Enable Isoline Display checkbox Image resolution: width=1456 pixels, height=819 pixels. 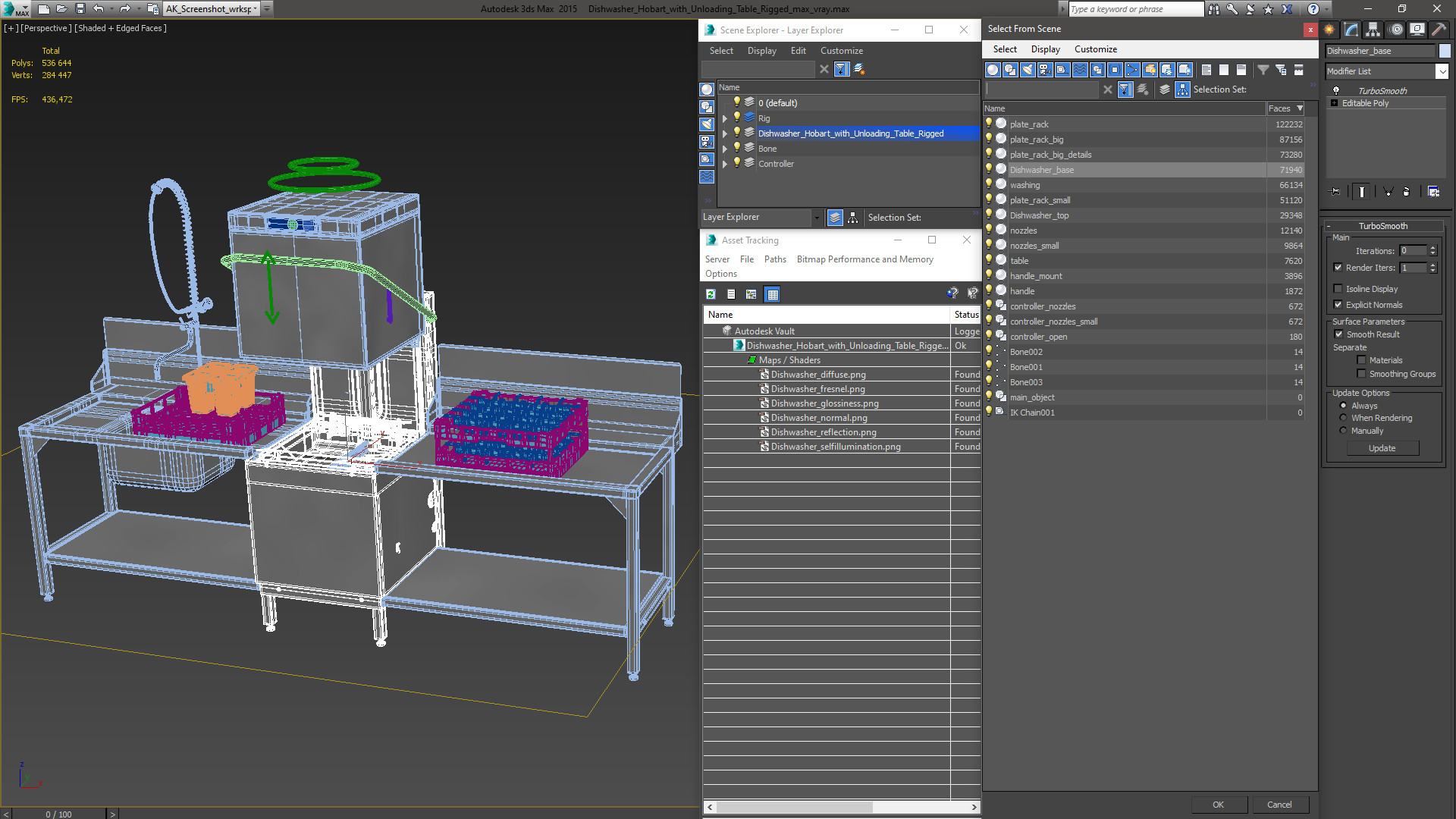[1338, 289]
